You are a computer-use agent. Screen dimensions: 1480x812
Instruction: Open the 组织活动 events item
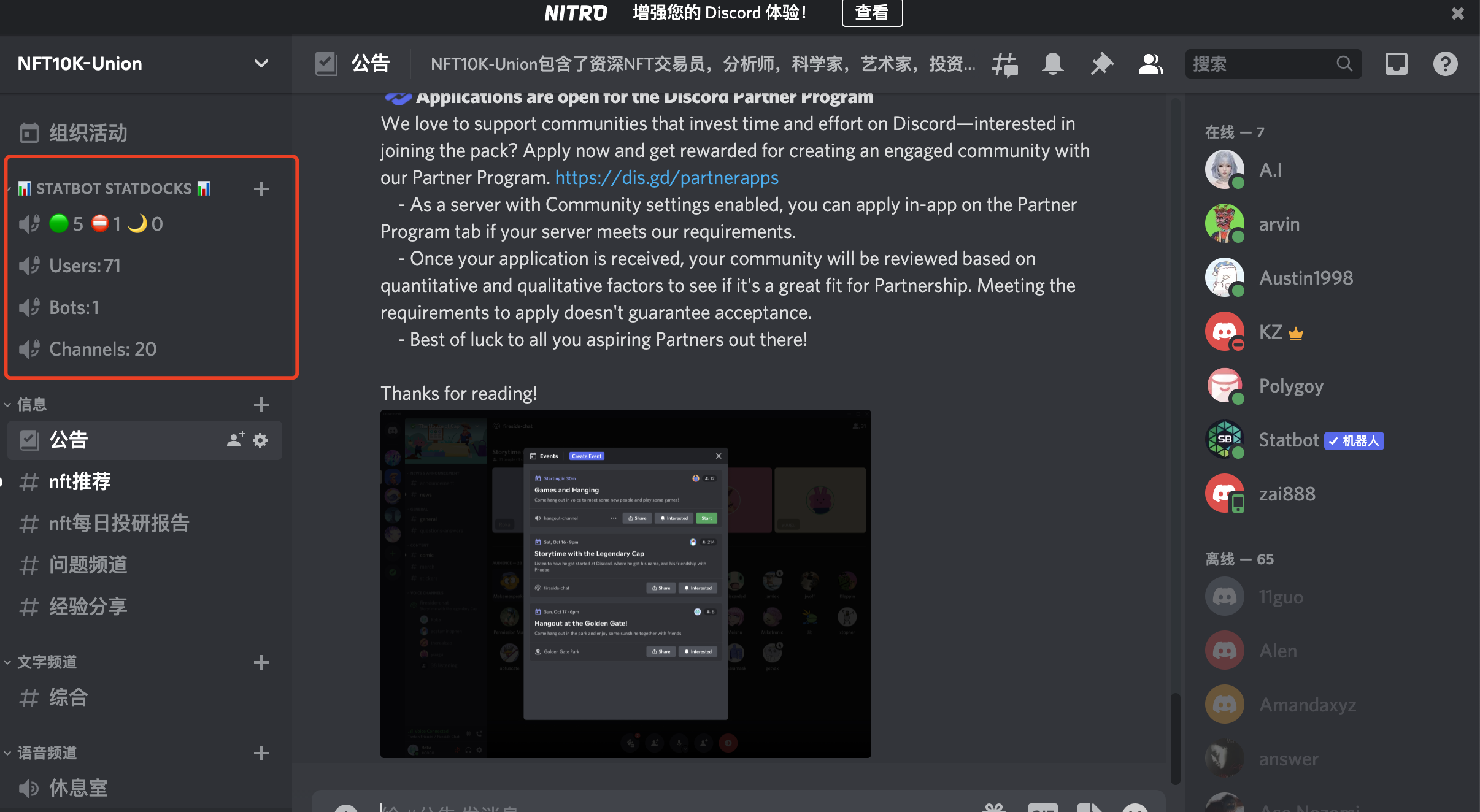tap(88, 133)
